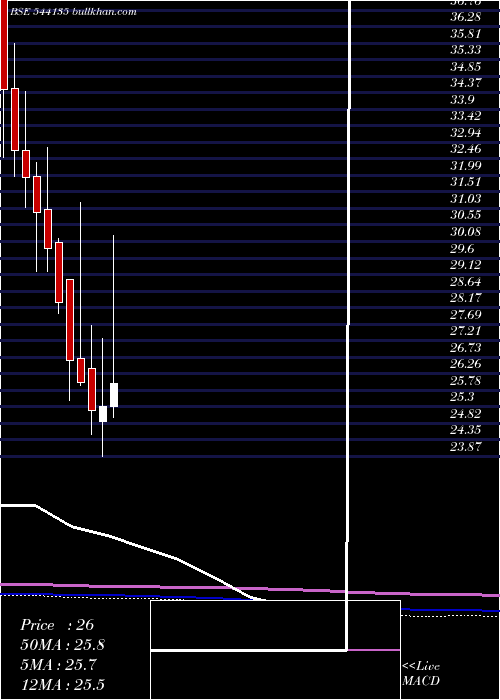Click the '5MA : 25.7' legend entry

tap(58, 665)
